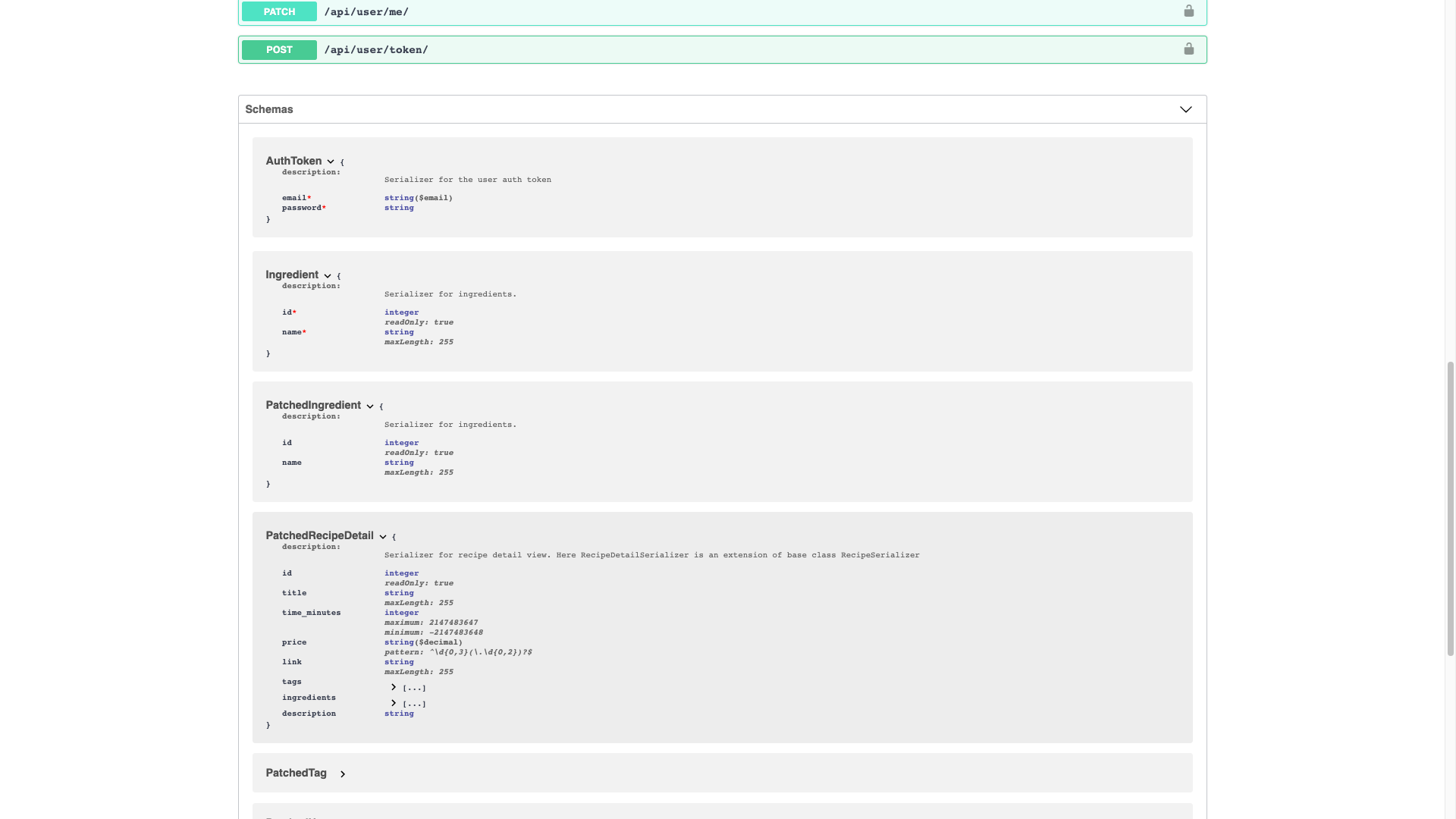
Task: Click the PATCH method badge
Action: [x=278, y=11]
